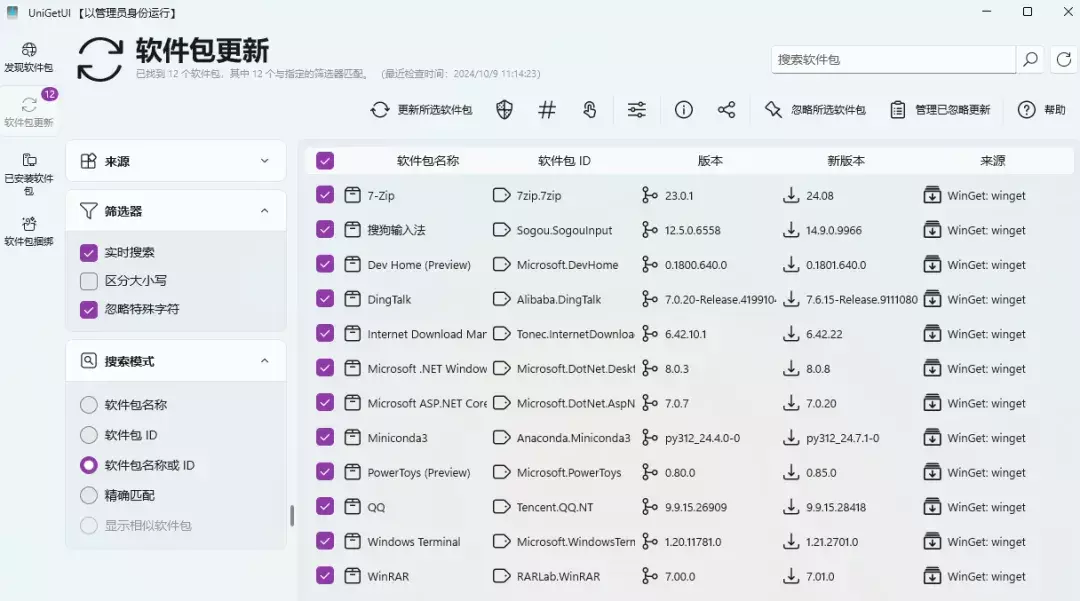Disable the 实时搜索 filter checkbox

tap(89, 253)
